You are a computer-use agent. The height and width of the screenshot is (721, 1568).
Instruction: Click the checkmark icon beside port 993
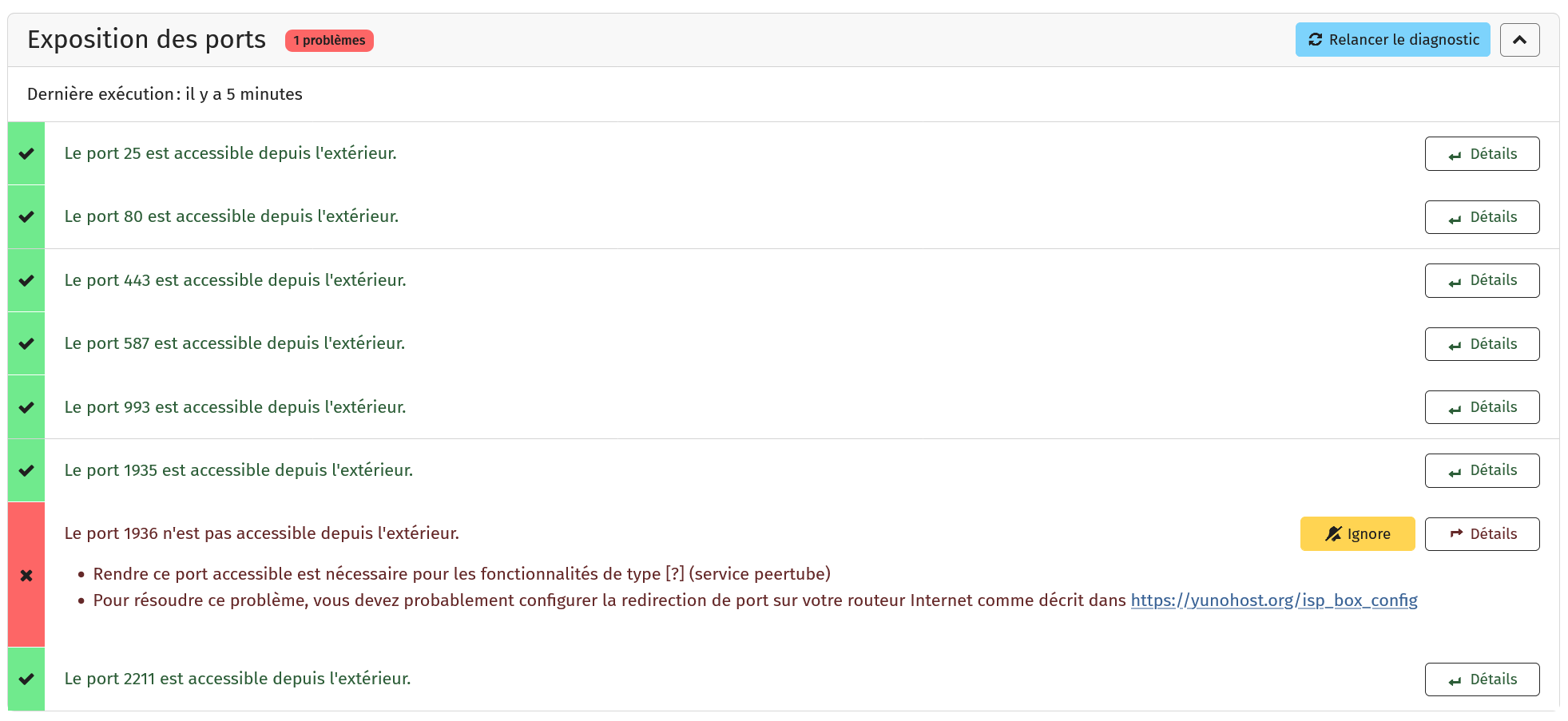click(26, 407)
